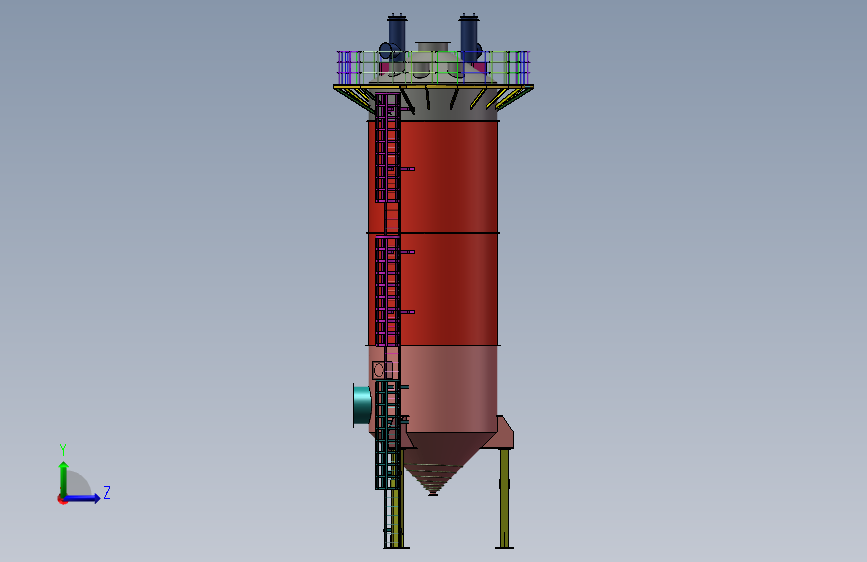Screen dimensions: 867x562
Task: Select the middle red cylindrical shell section
Action: tap(449, 289)
